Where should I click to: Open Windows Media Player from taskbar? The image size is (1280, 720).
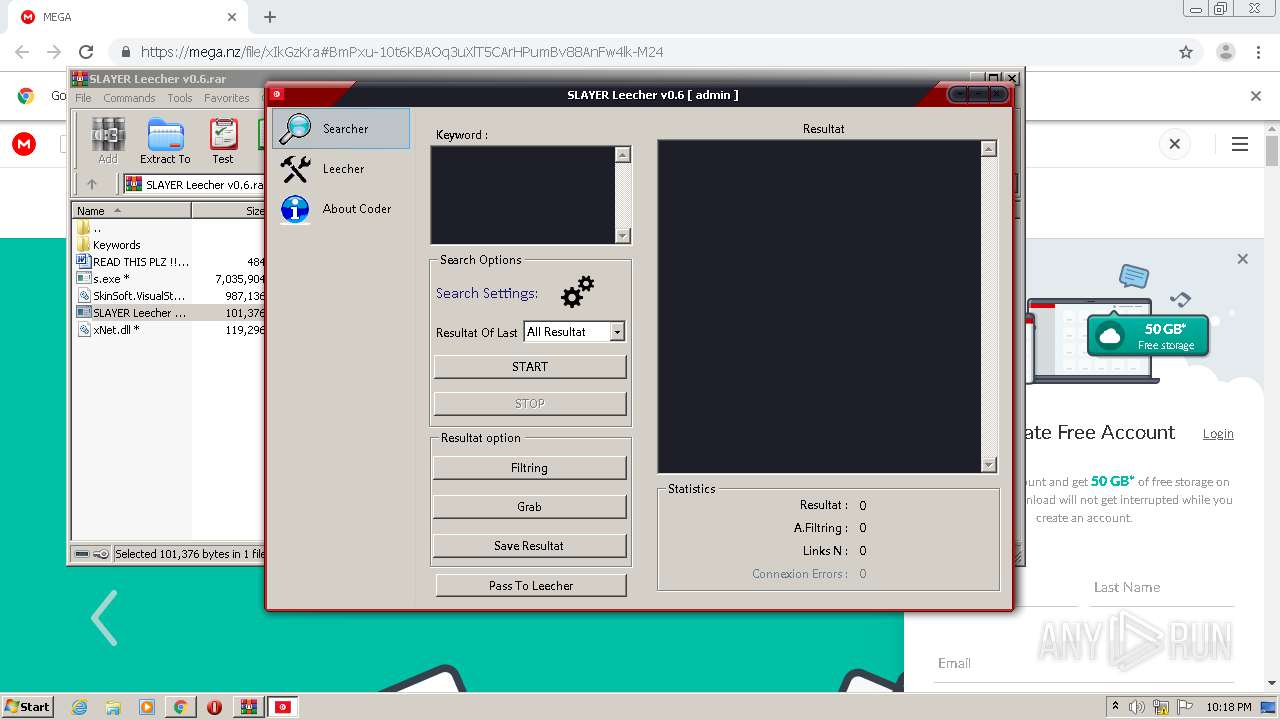(147, 707)
